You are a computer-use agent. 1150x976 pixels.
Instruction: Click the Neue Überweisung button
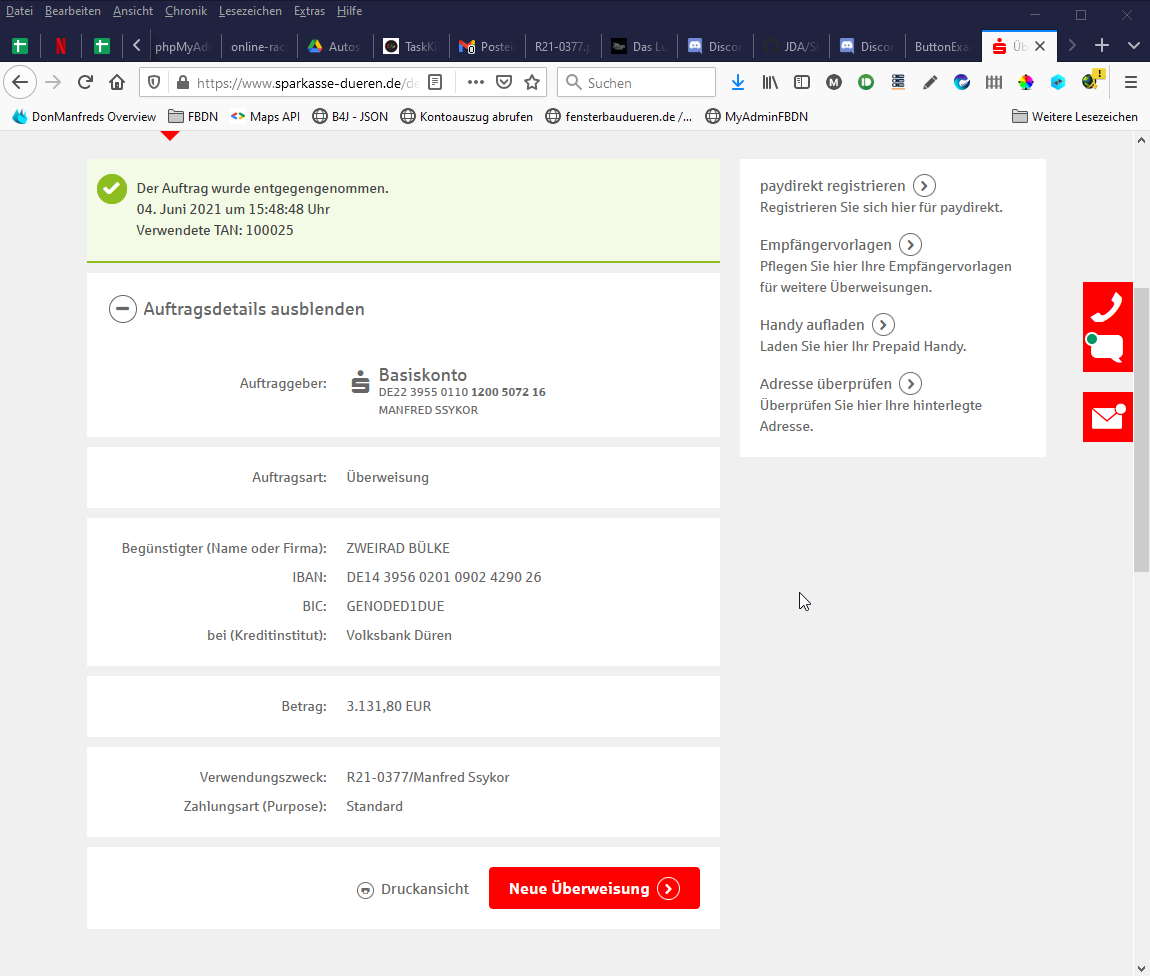tap(594, 889)
